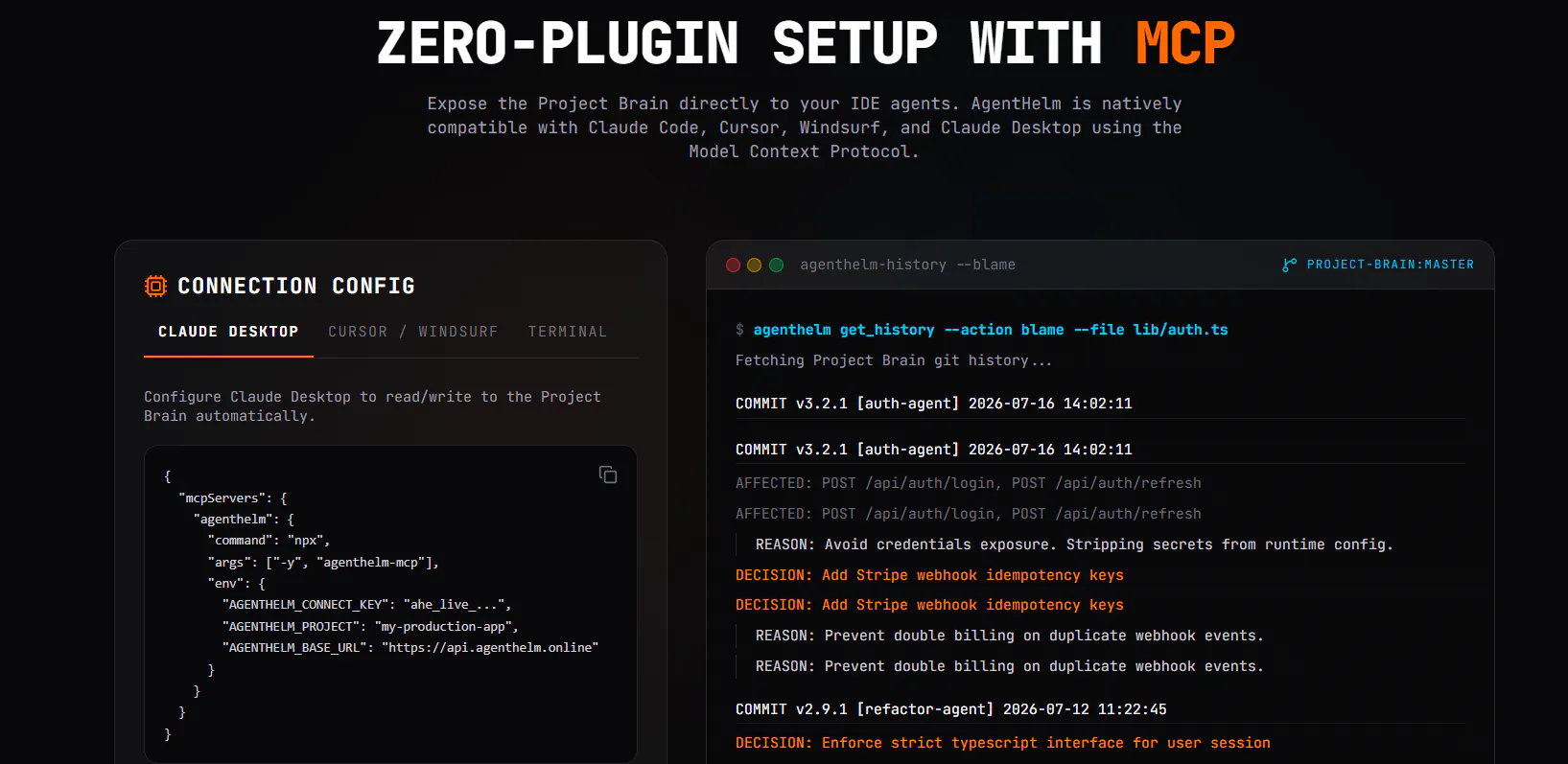1568x764 pixels.
Task: Click the AGENTHELM_PROJECT config line
Action: pyautogui.click(x=370, y=627)
